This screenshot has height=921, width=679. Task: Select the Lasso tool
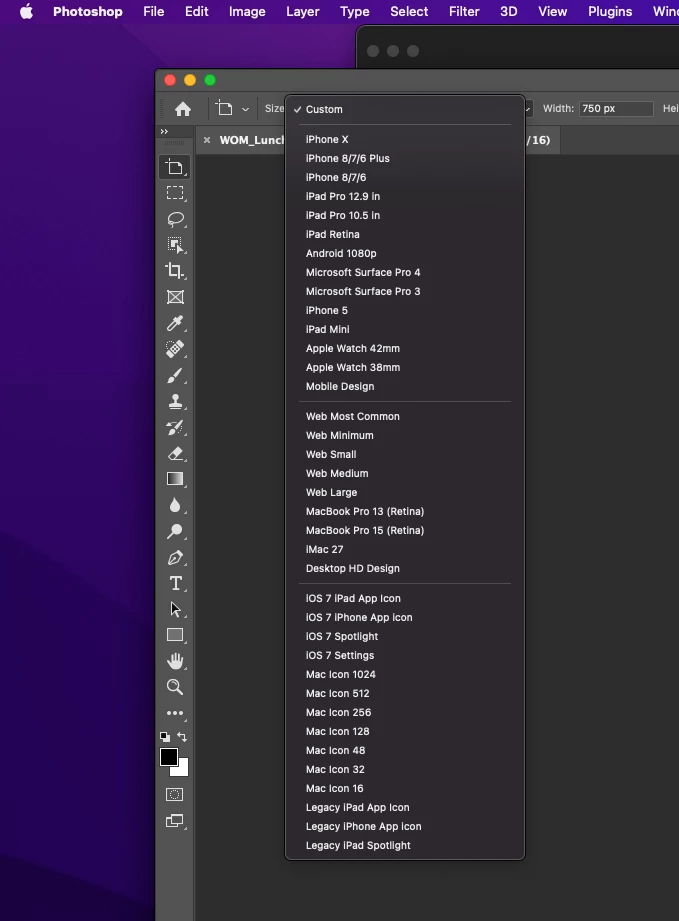coord(174,219)
